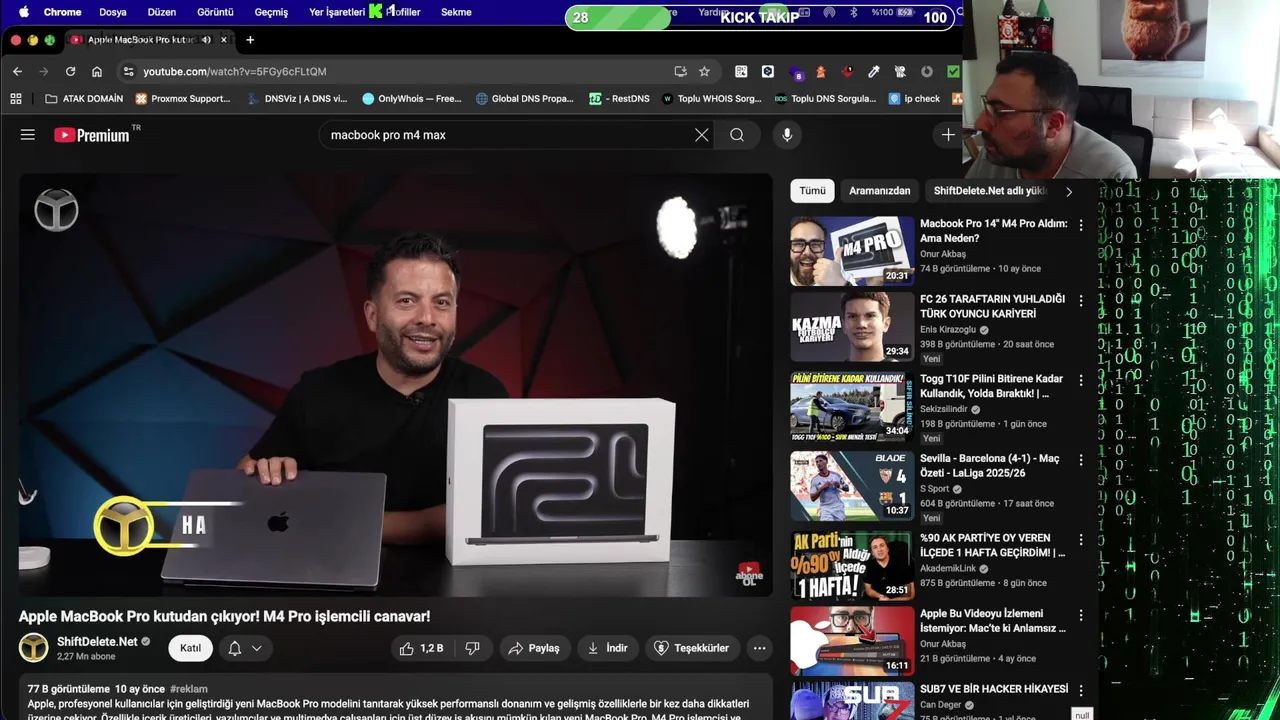
Task: Click the abone ol watermark in video
Action: [749, 573]
